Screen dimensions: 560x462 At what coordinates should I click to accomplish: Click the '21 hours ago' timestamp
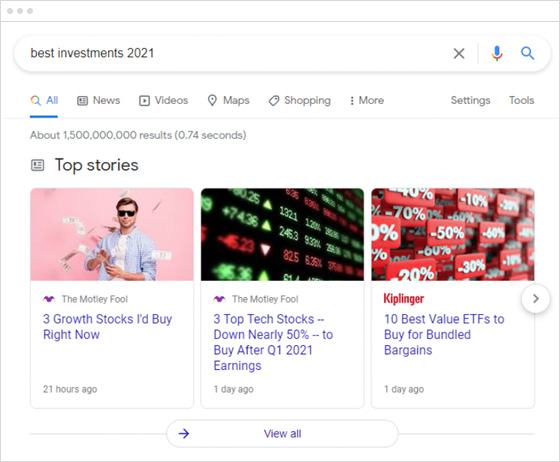pos(70,389)
